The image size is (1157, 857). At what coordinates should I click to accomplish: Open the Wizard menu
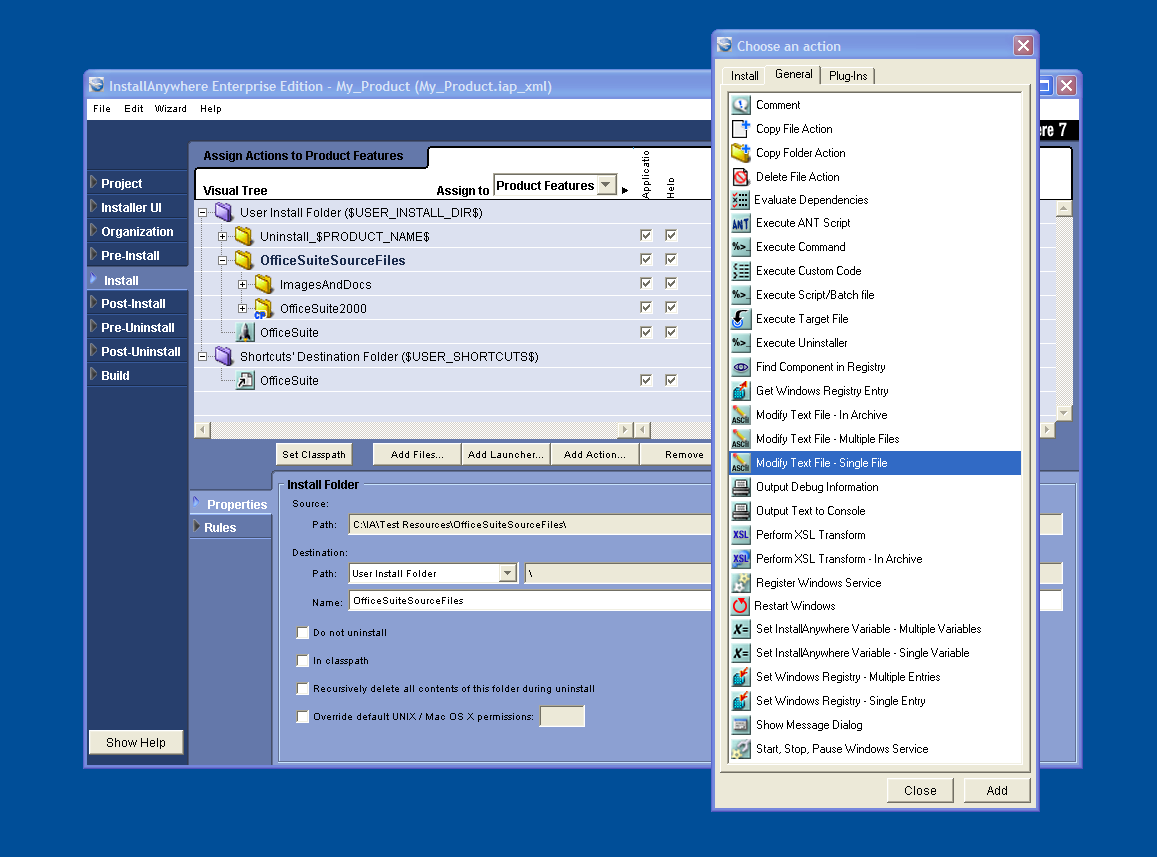click(x=170, y=109)
